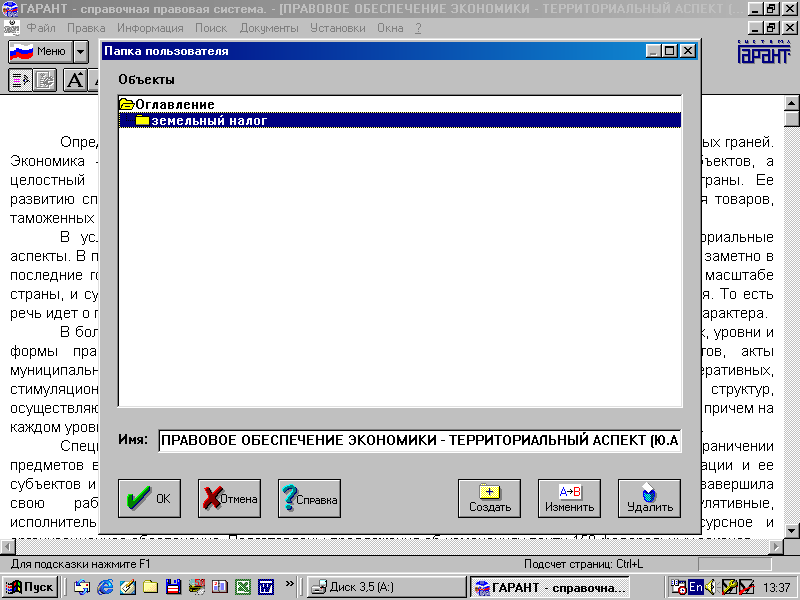Click the Подсчет страниц: Ctrl+L status text

click(x=583, y=564)
